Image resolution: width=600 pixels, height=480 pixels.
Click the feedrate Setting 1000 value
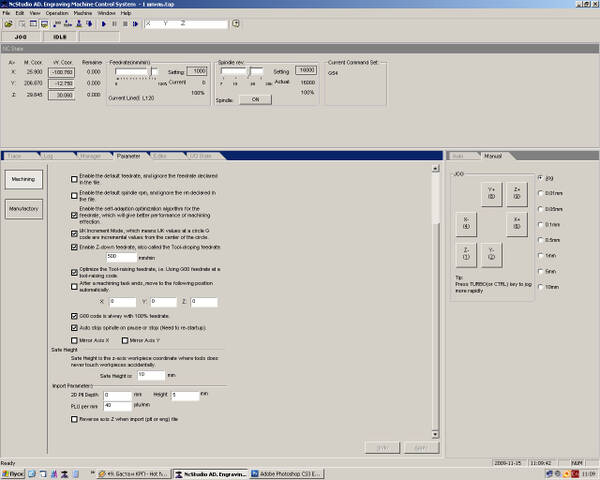pyautogui.click(x=197, y=72)
